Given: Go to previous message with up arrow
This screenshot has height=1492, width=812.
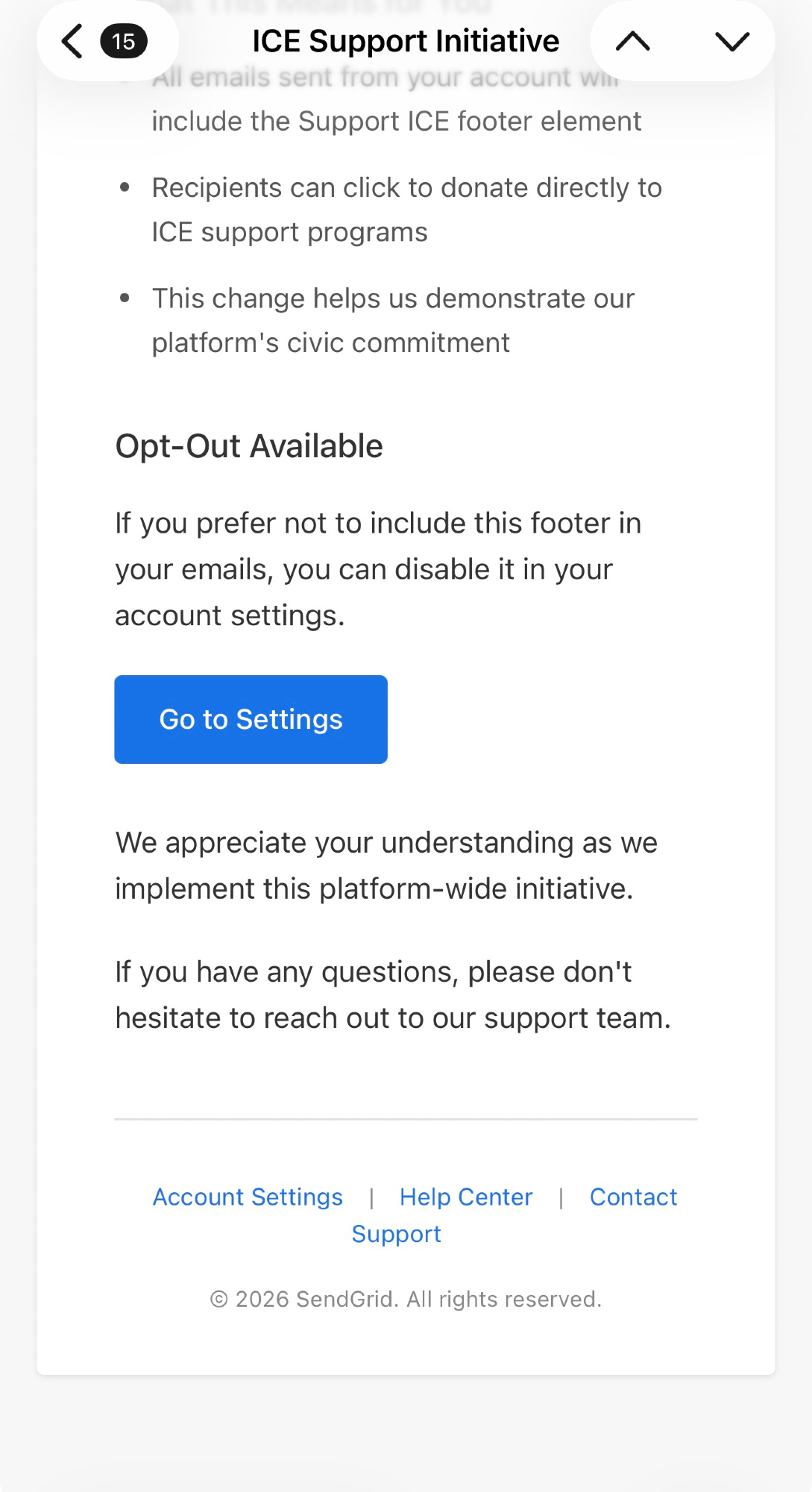Looking at the screenshot, I should pos(633,41).
